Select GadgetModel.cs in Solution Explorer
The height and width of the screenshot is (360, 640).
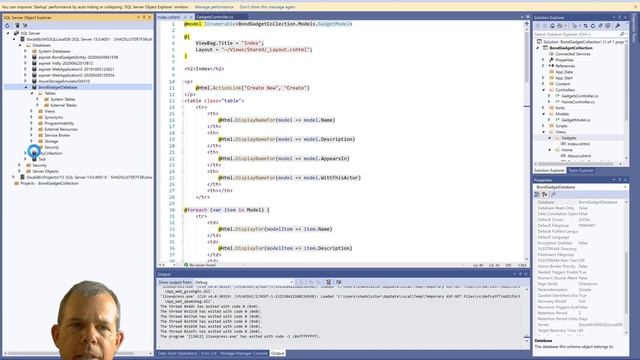click(x=576, y=120)
